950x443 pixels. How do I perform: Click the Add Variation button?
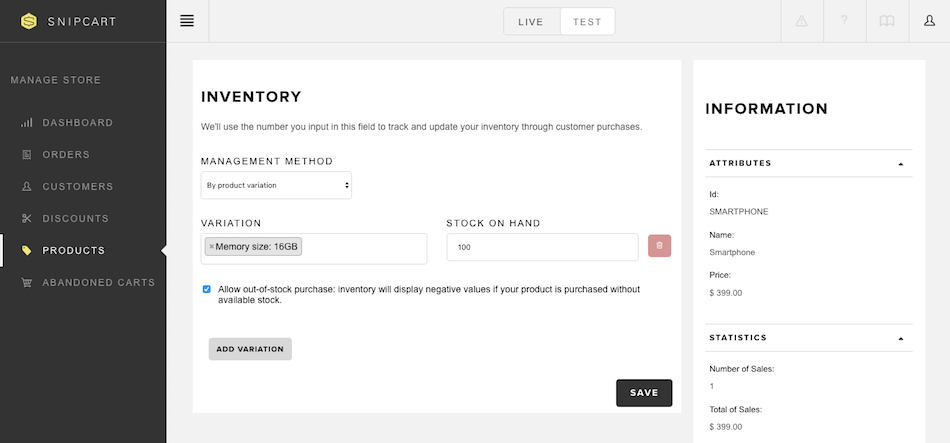250,349
